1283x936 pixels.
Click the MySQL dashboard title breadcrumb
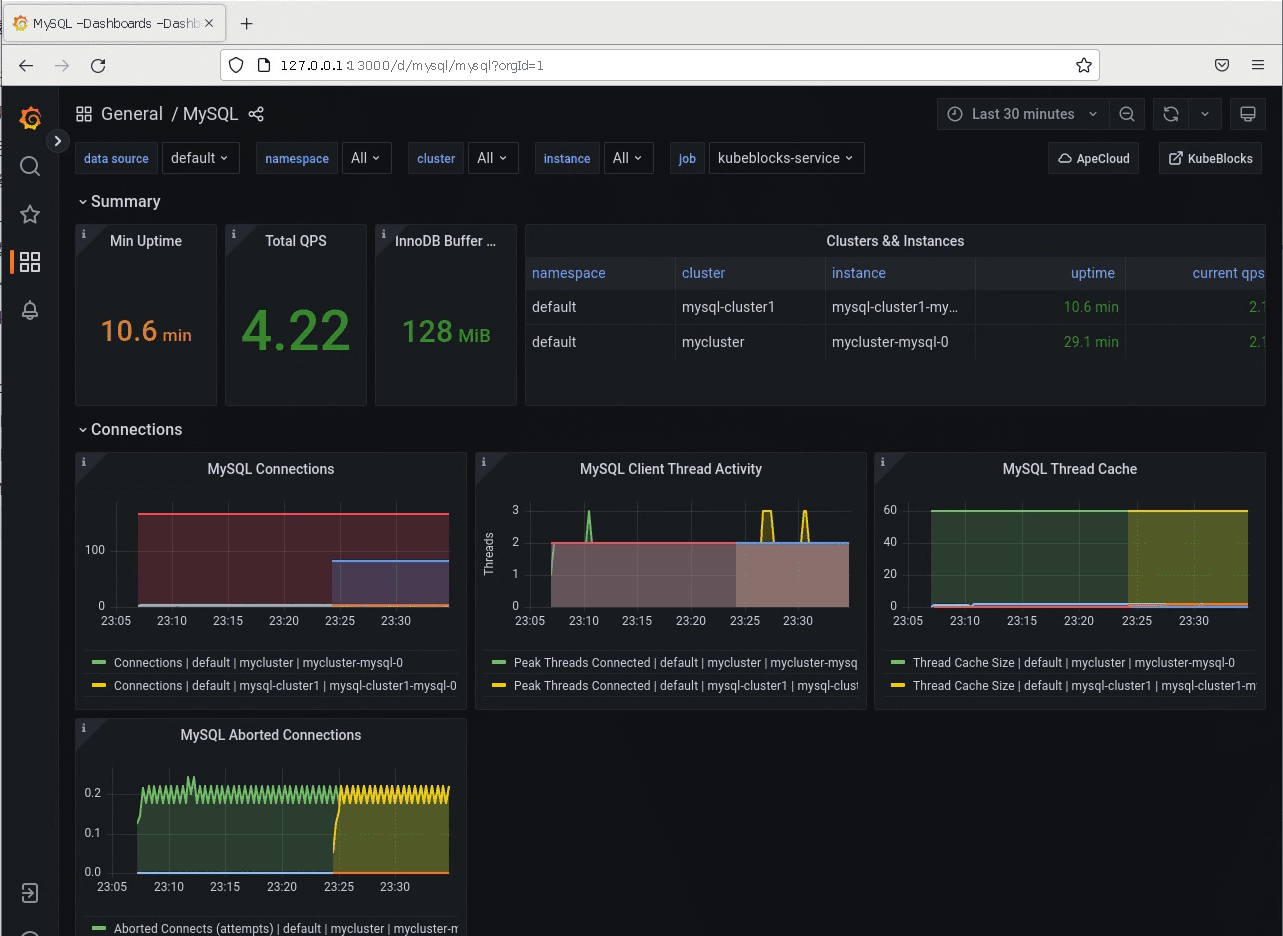click(210, 114)
